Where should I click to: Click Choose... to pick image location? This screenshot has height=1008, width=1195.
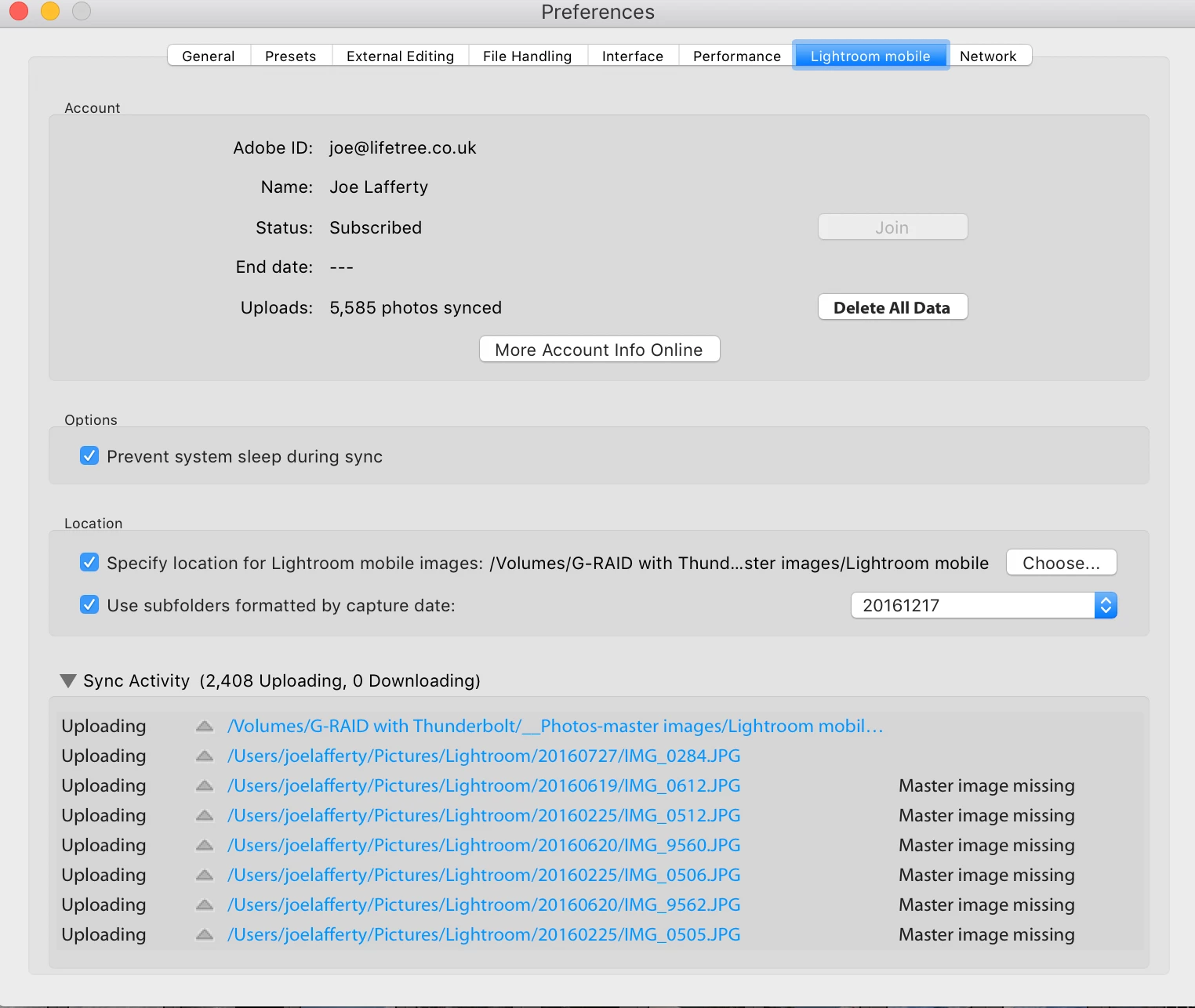pyautogui.click(x=1061, y=563)
